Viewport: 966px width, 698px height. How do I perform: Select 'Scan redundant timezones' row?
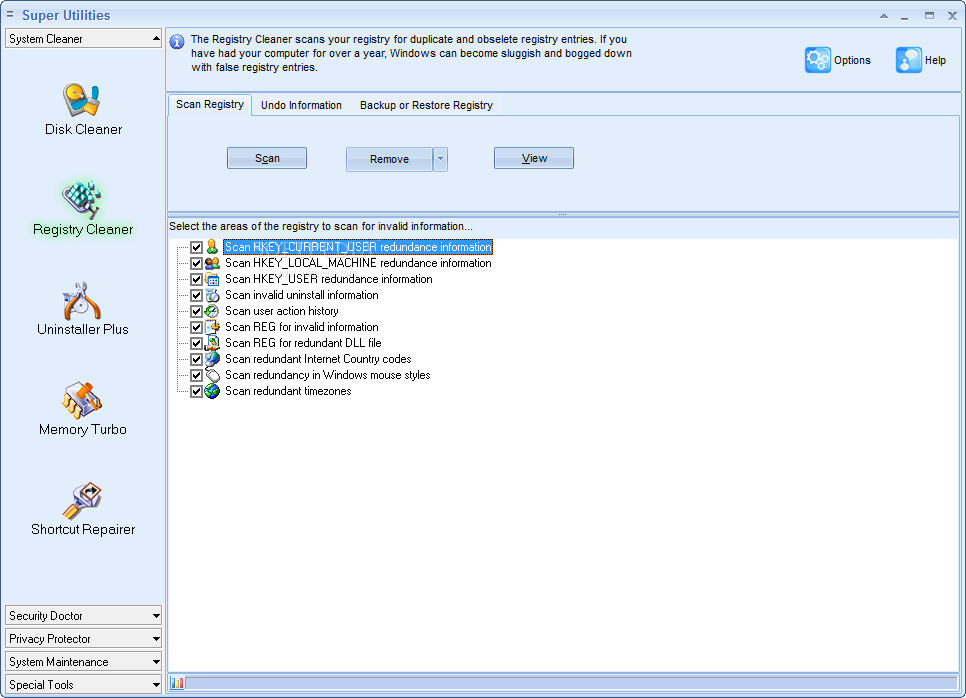(x=288, y=391)
